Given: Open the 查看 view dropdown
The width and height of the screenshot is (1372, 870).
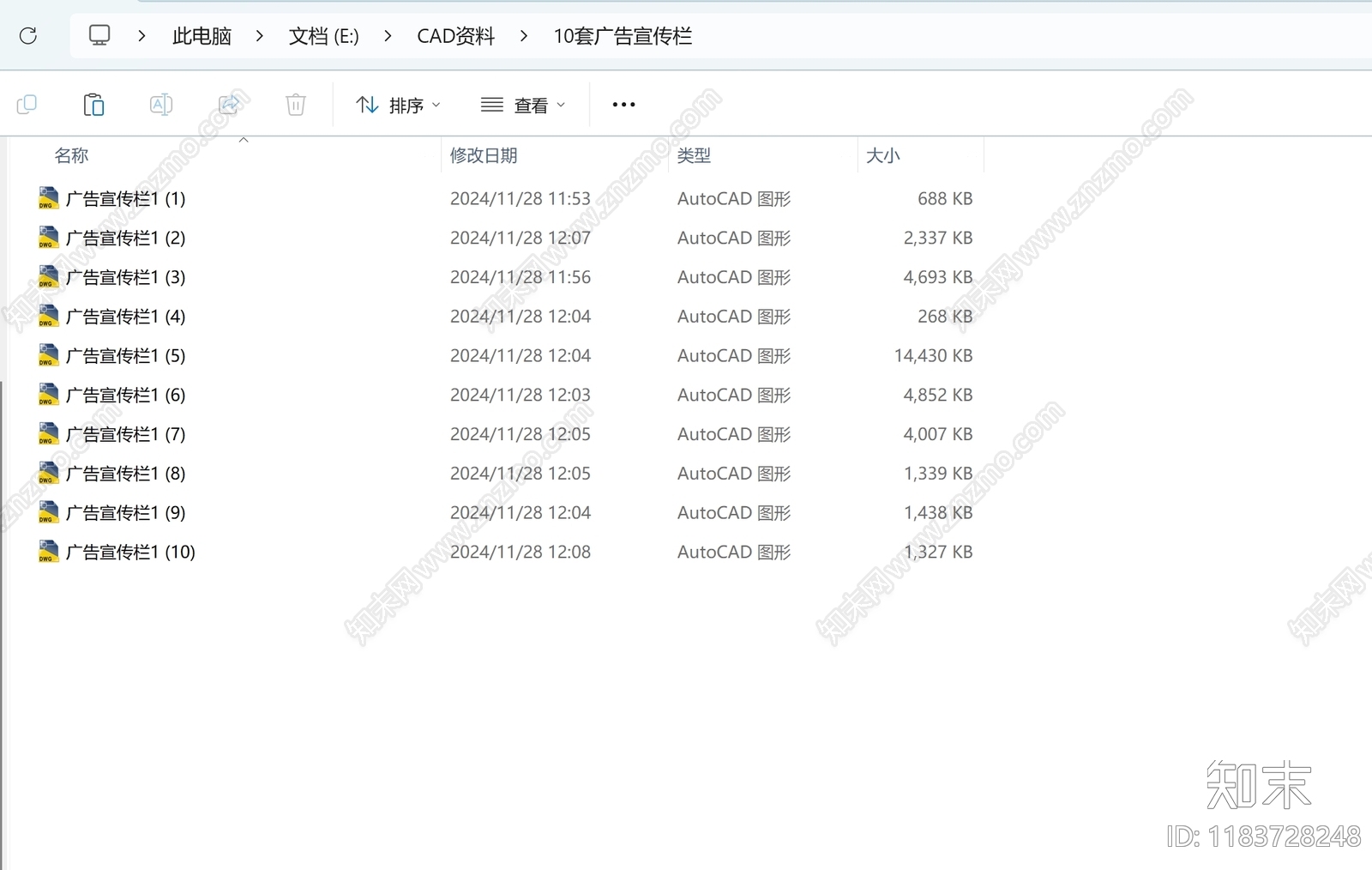Looking at the screenshot, I should (523, 105).
